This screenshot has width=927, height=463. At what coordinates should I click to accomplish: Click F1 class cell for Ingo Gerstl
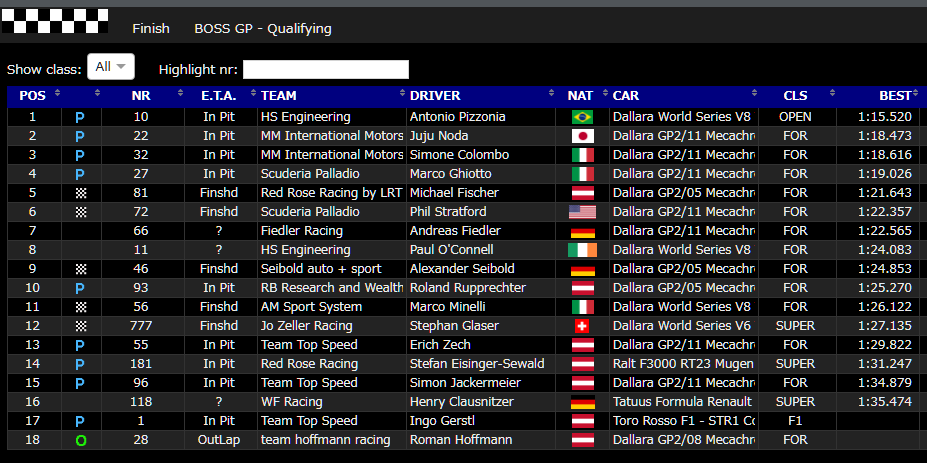(795, 420)
